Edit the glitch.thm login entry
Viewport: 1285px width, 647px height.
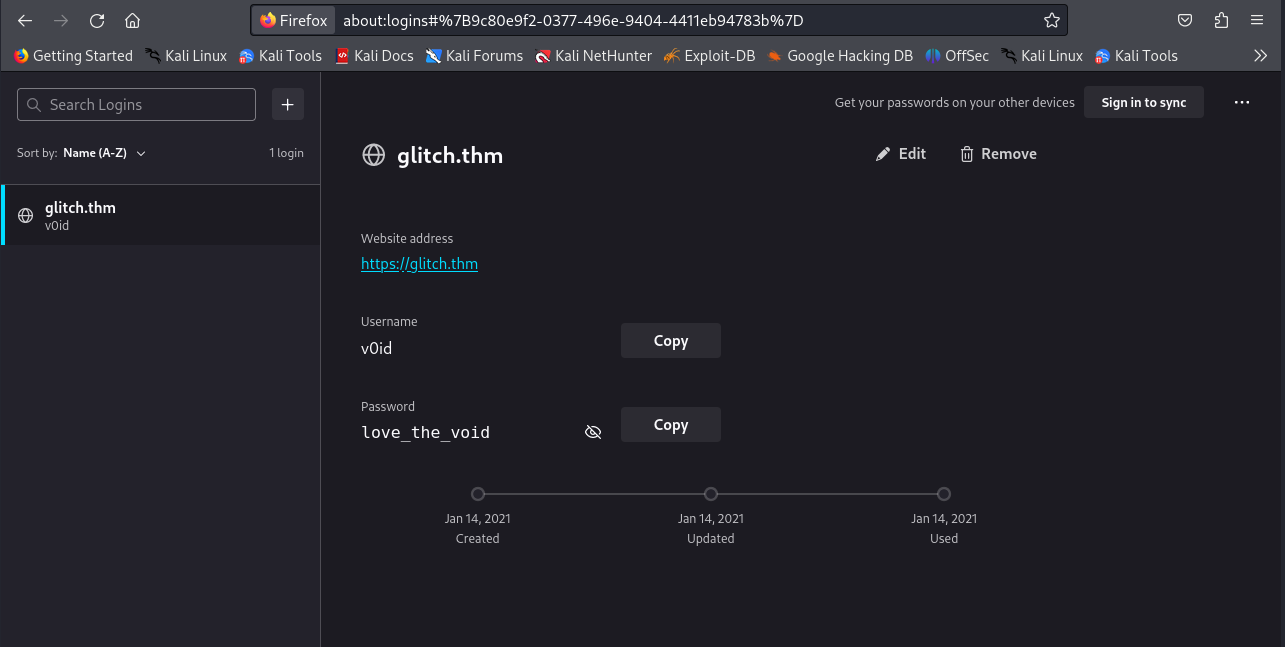[901, 154]
